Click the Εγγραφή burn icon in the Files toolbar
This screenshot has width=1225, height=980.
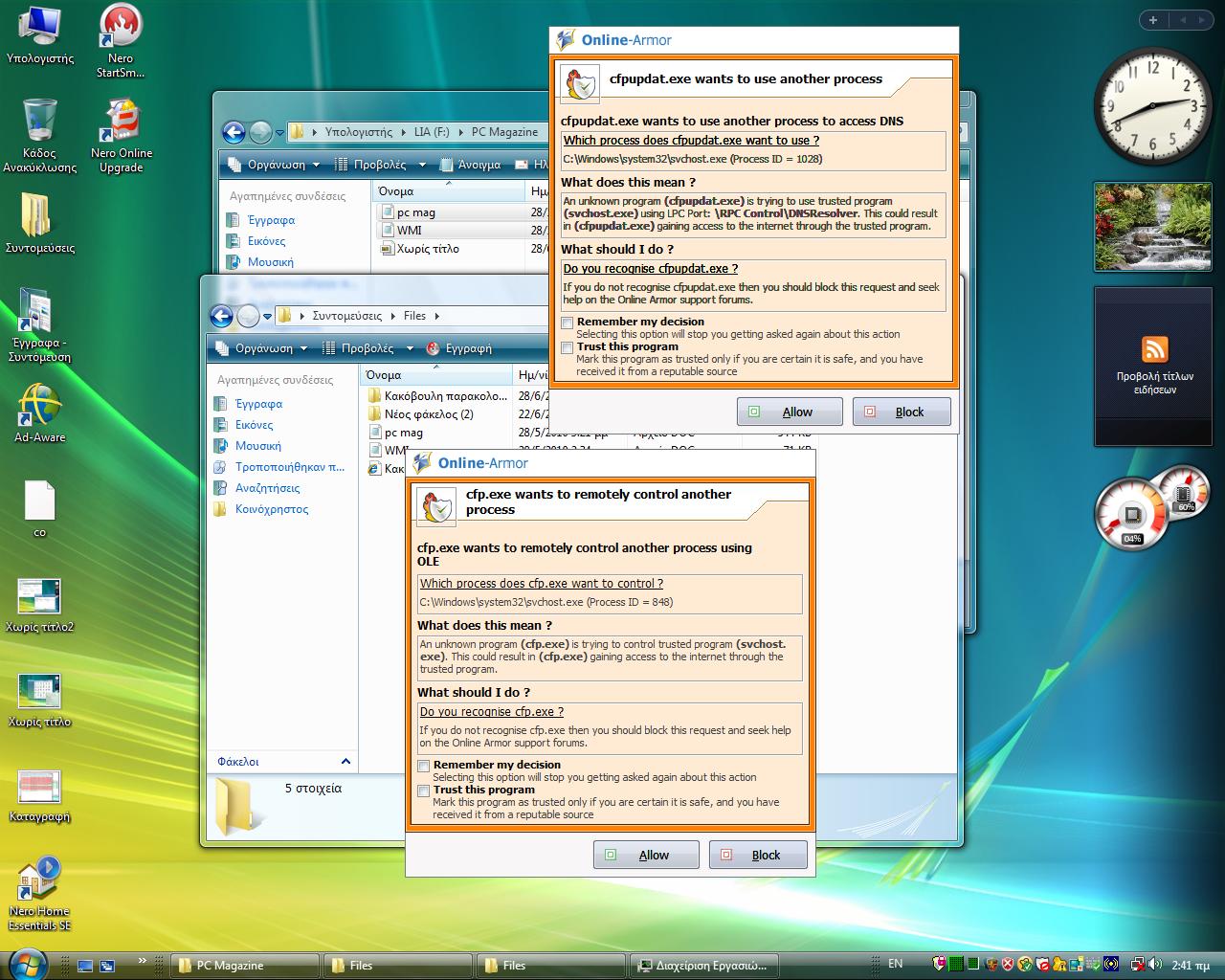[x=433, y=348]
